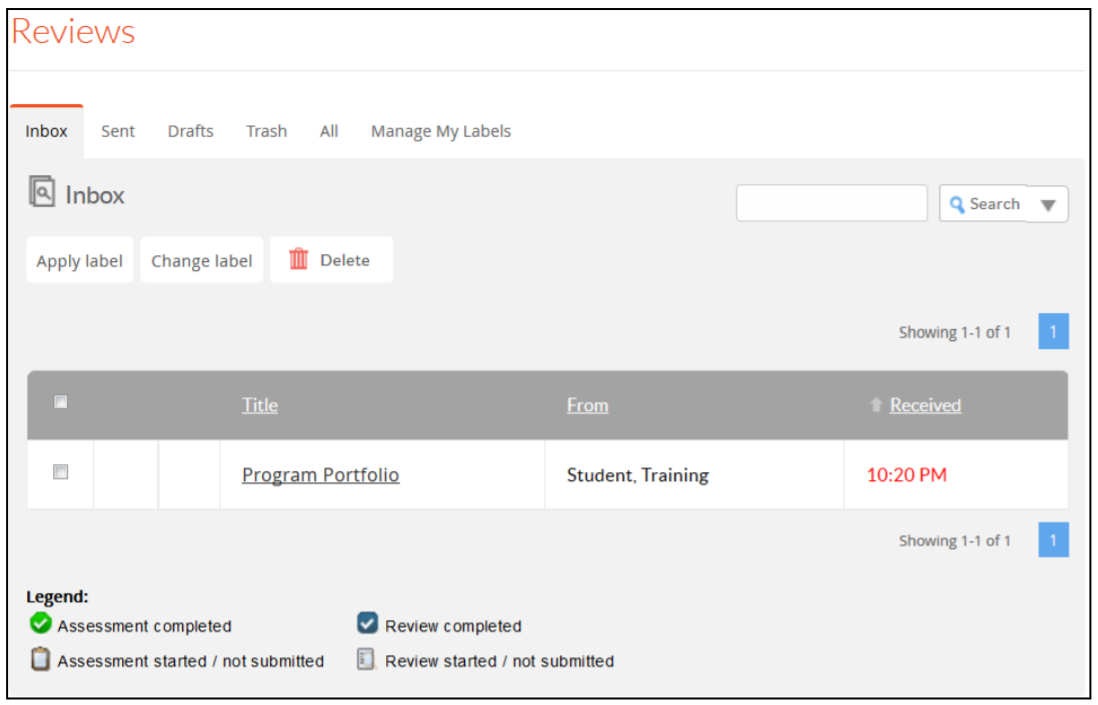Click the ascending sort arrow next to Received
The height and width of the screenshot is (705, 1098).
[877, 404]
